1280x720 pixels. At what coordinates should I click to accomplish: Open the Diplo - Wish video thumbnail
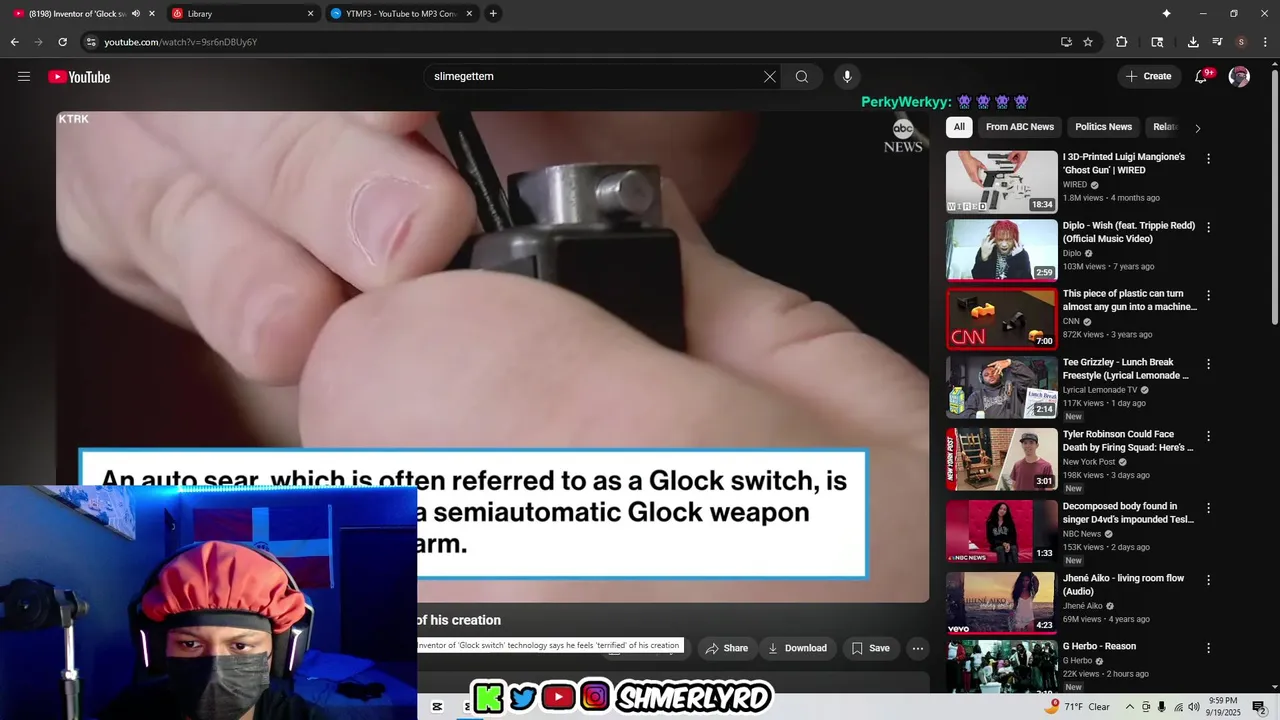pos(1001,250)
